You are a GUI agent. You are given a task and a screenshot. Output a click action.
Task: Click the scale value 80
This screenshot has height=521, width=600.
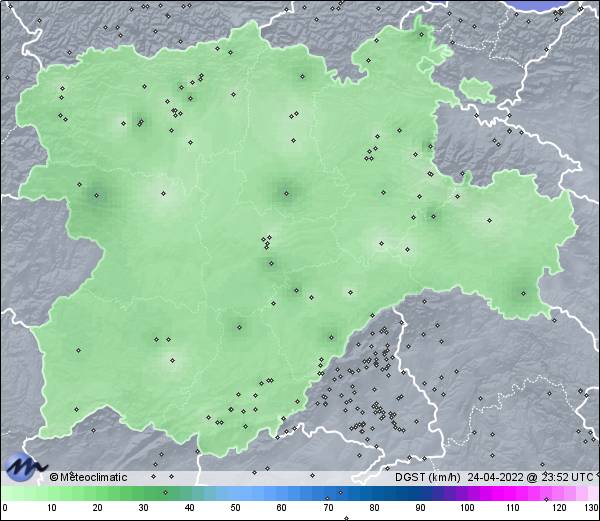point(374,508)
